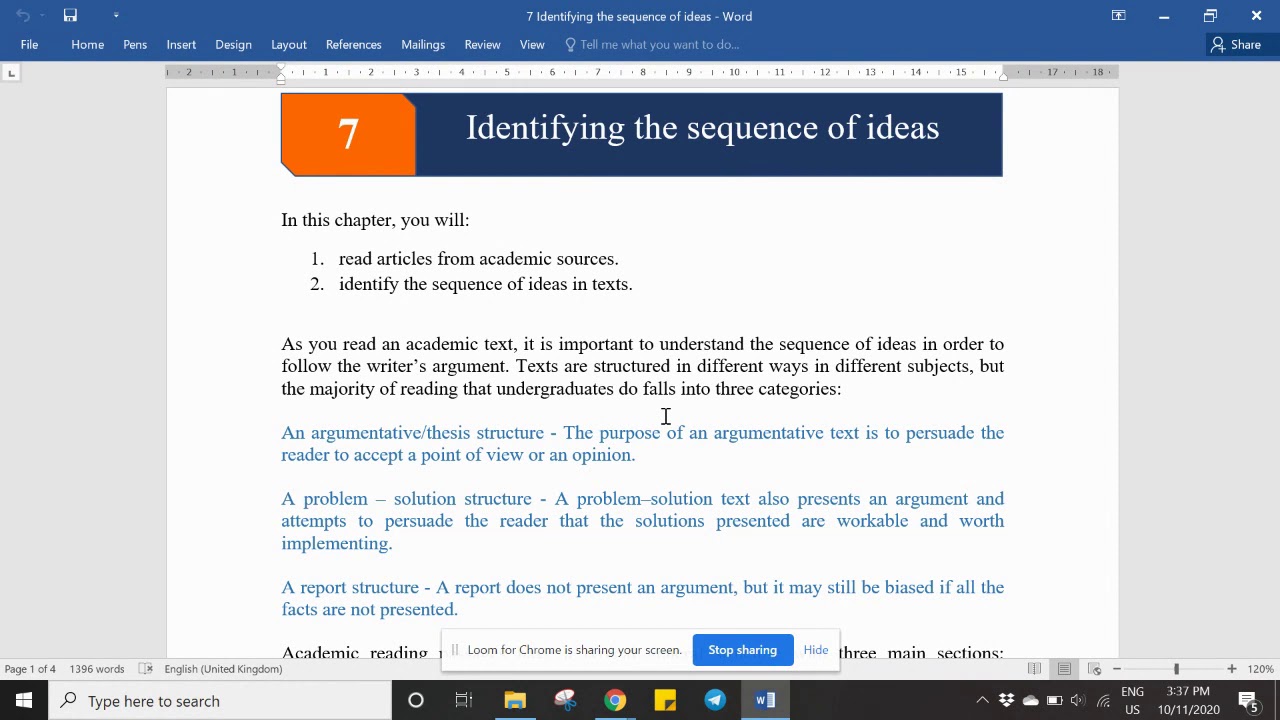Open the Mailings ribbon tab

coord(423,44)
